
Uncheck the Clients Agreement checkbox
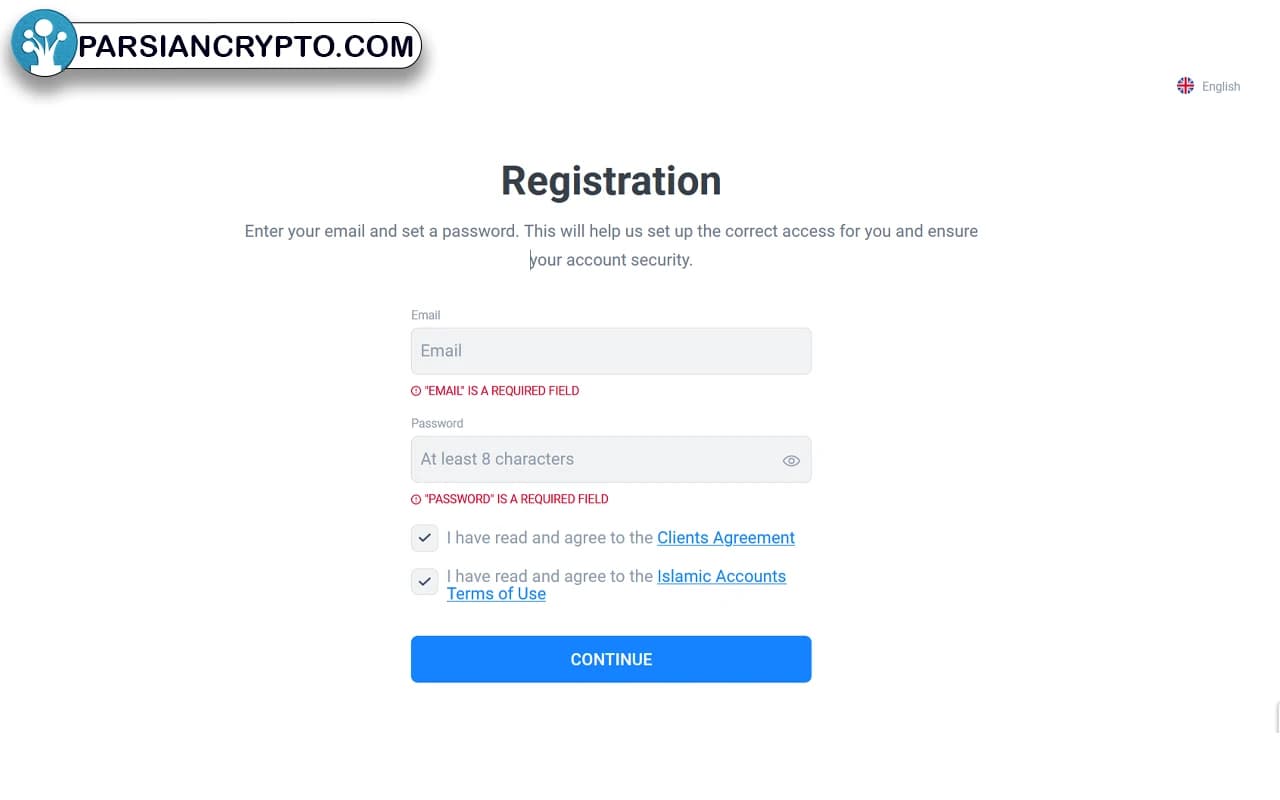[x=425, y=538]
